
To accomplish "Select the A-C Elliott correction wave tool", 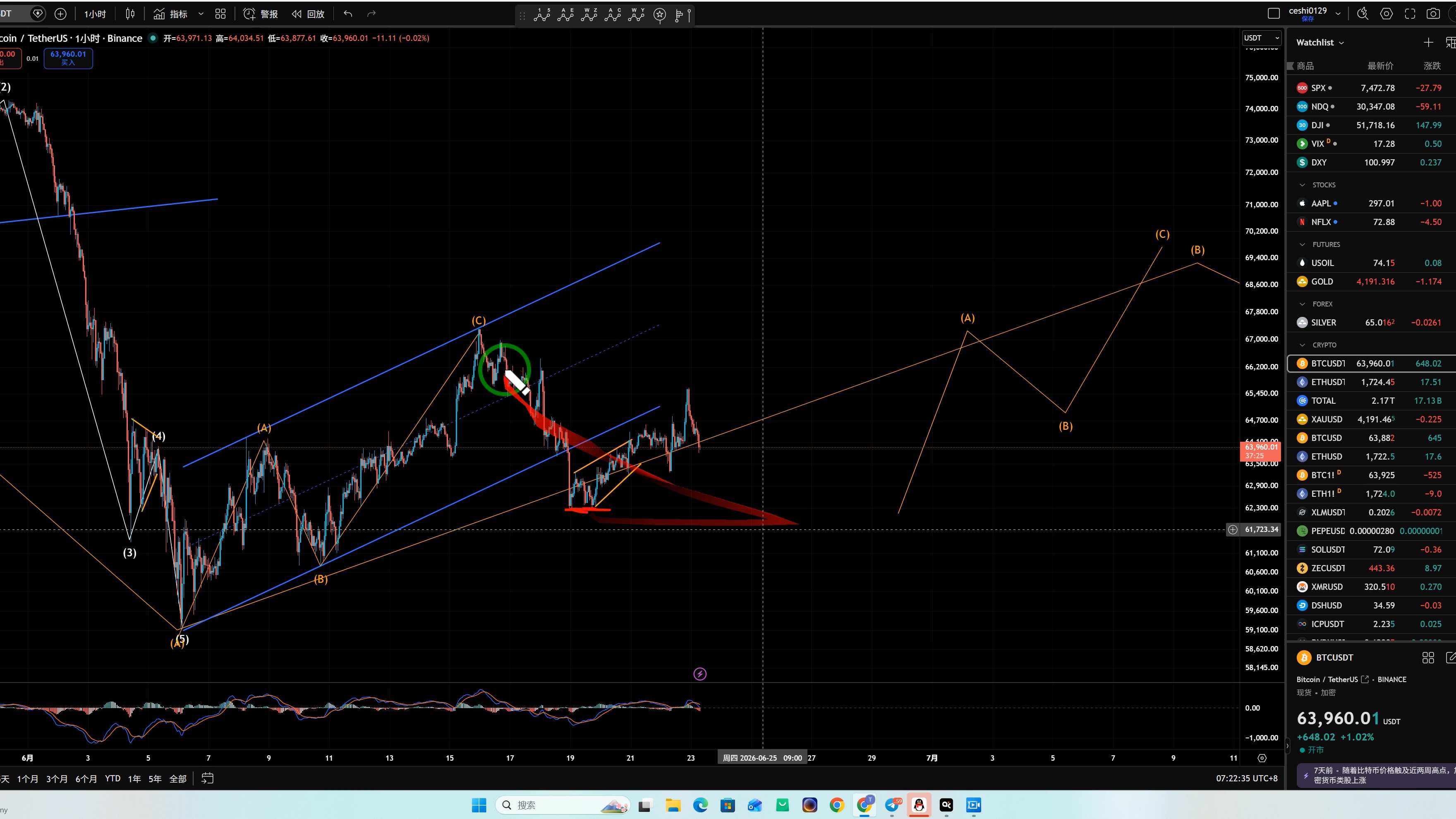I will pos(613,15).
